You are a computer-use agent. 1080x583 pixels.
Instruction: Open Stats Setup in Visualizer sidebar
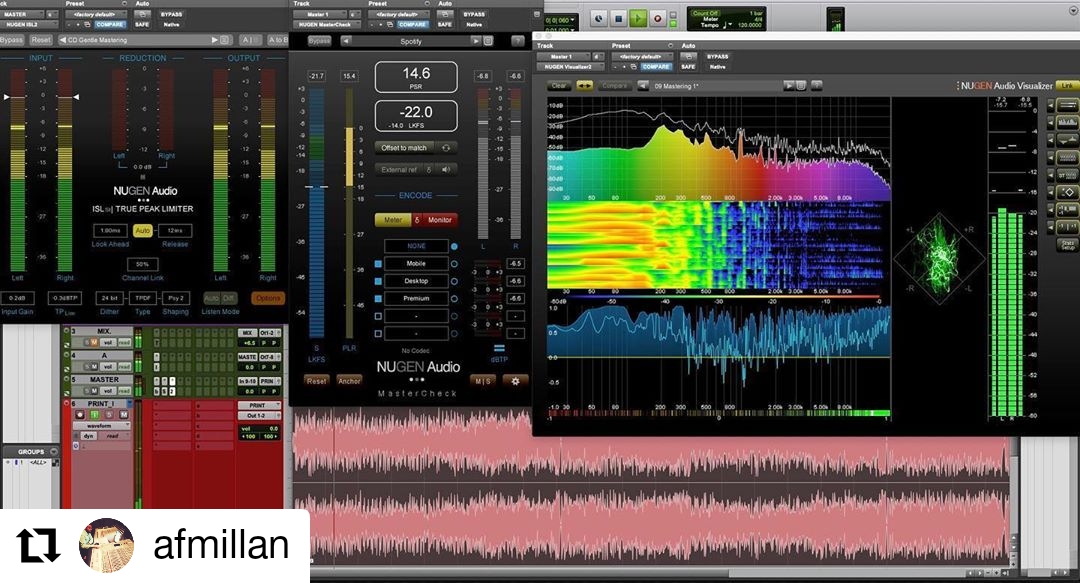[1067, 245]
